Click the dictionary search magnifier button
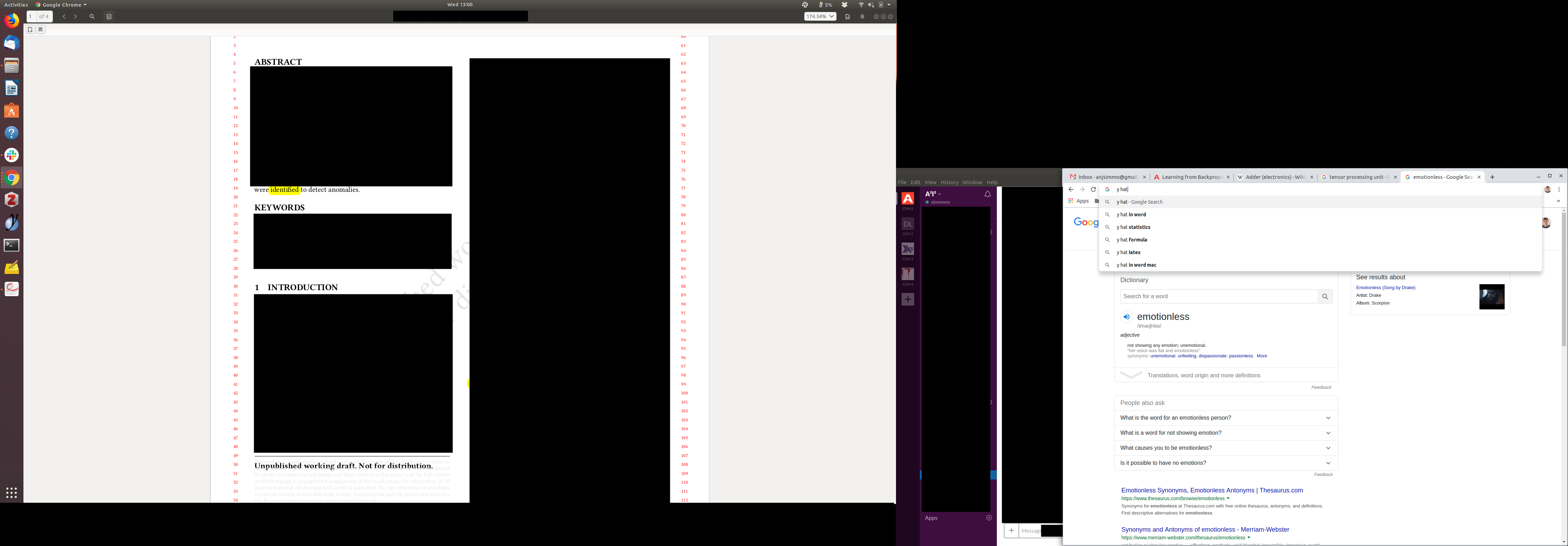This screenshot has height=546, width=1568. [1324, 296]
